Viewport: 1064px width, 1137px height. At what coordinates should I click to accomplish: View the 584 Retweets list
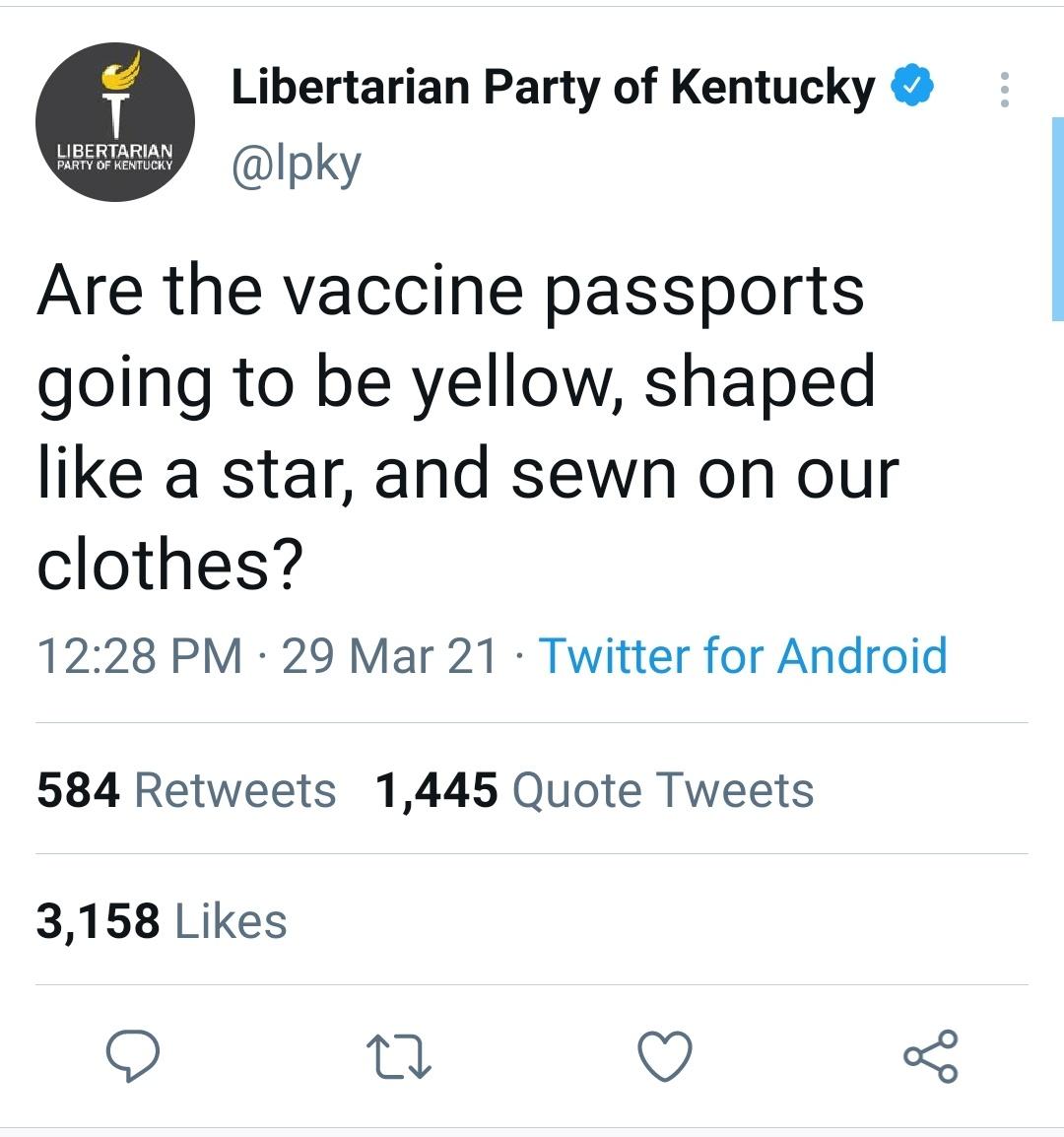coord(184,788)
